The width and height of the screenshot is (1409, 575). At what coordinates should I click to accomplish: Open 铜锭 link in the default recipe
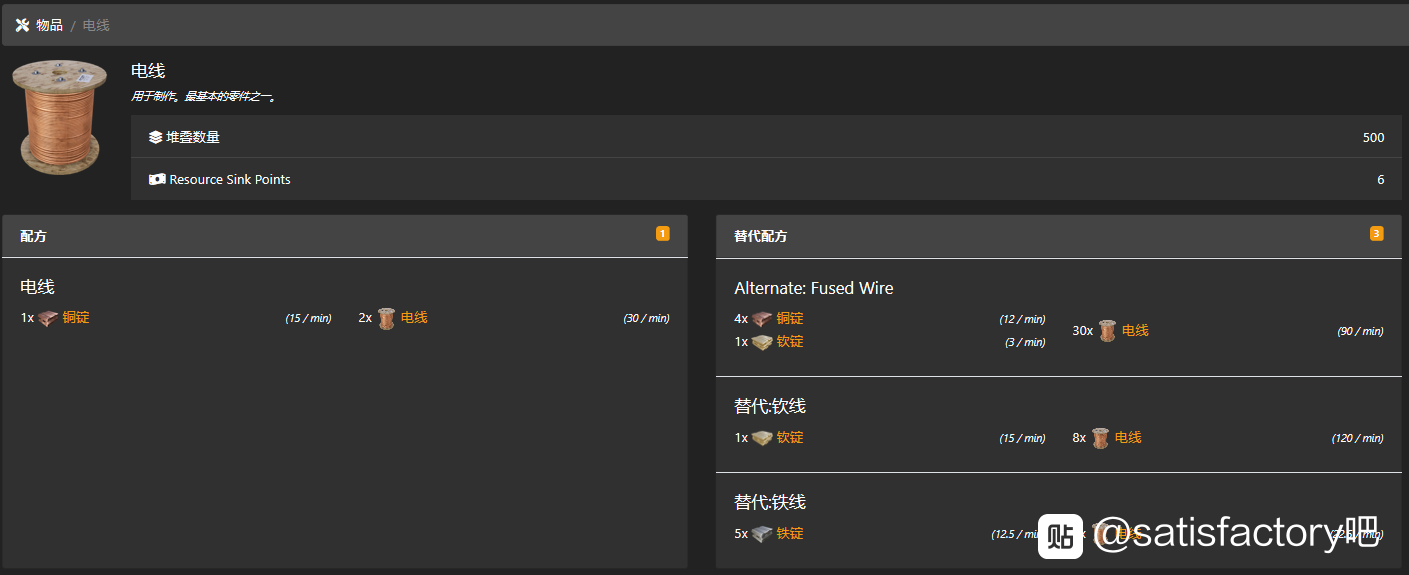pyautogui.click(x=76, y=318)
